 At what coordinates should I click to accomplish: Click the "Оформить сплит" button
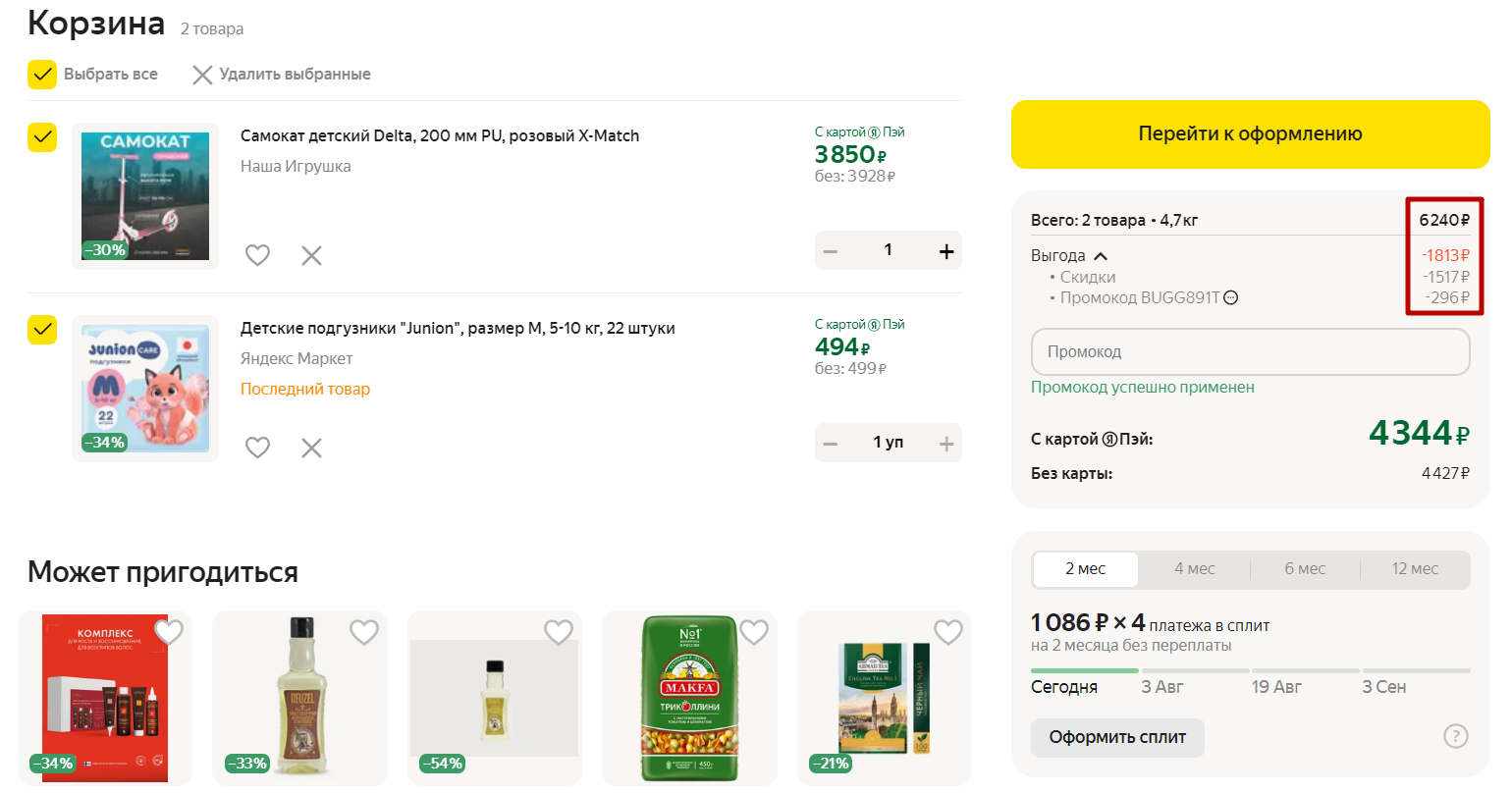pos(1117,737)
